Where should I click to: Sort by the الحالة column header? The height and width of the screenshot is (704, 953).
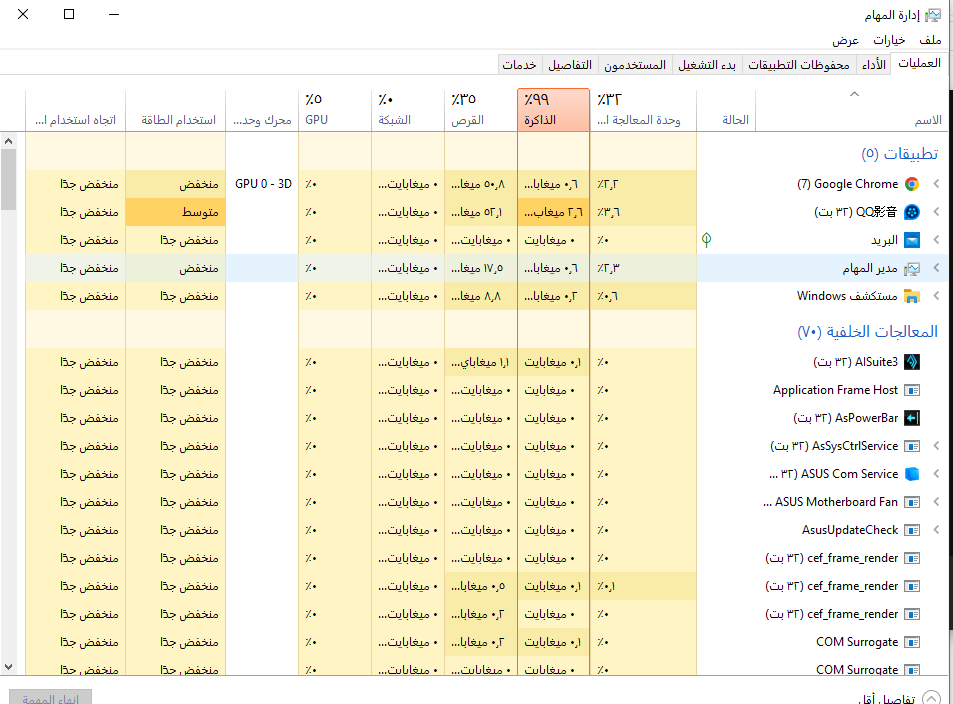point(726,109)
